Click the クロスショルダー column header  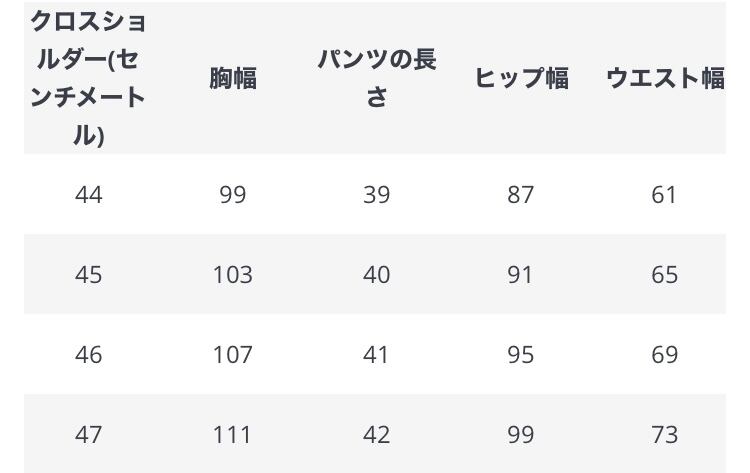pyautogui.click(x=88, y=78)
